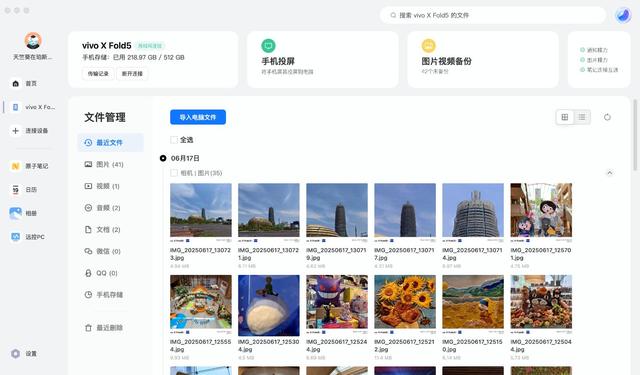The height and width of the screenshot is (375, 640).
Task: Click the 06月17日 date heading
Action: tap(185, 158)
